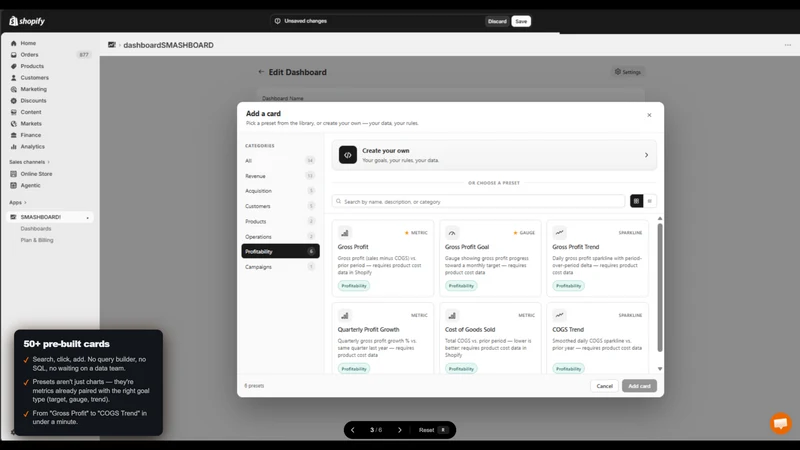Select the Acquisition category
The width and height of the screenshot is (800, 450).
tap(280, 191)
